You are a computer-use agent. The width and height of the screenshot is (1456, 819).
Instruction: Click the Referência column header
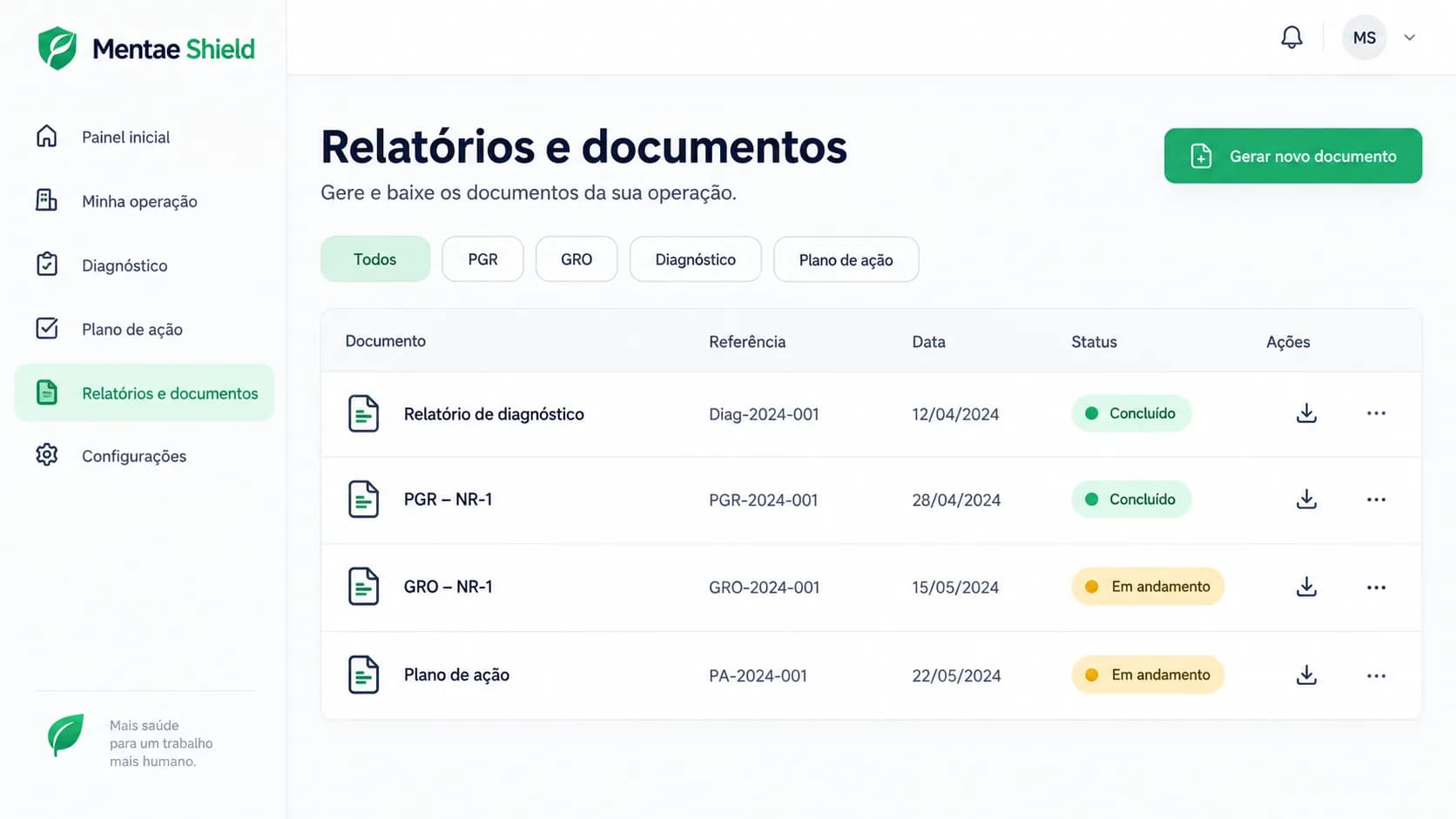747,342
